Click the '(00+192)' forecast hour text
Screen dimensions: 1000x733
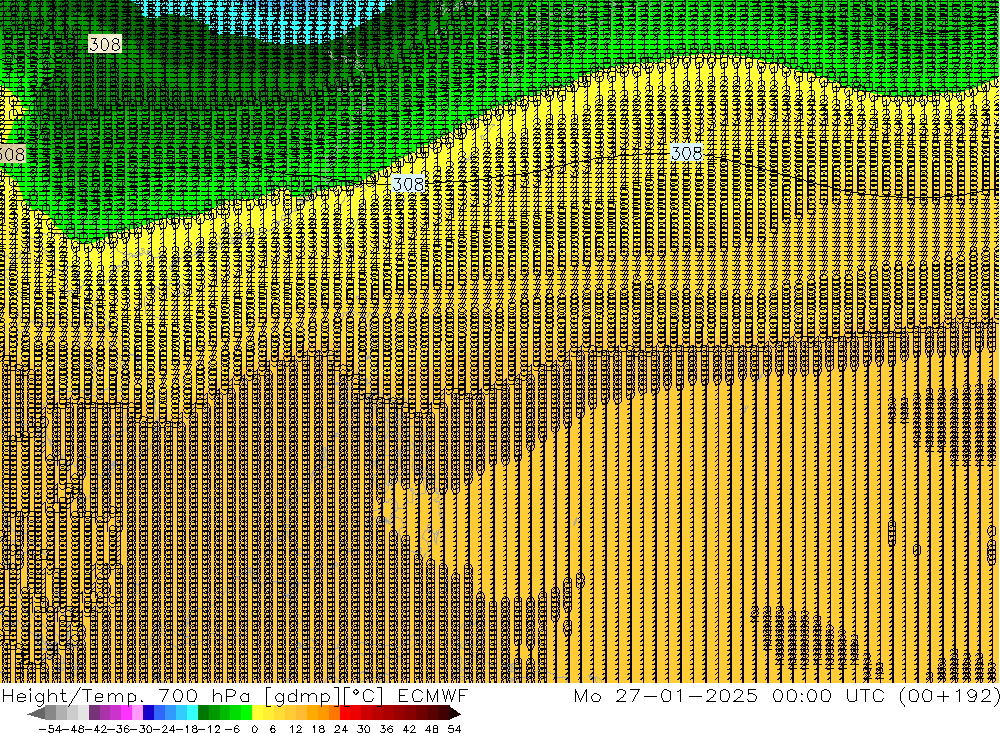pos(949,696)
